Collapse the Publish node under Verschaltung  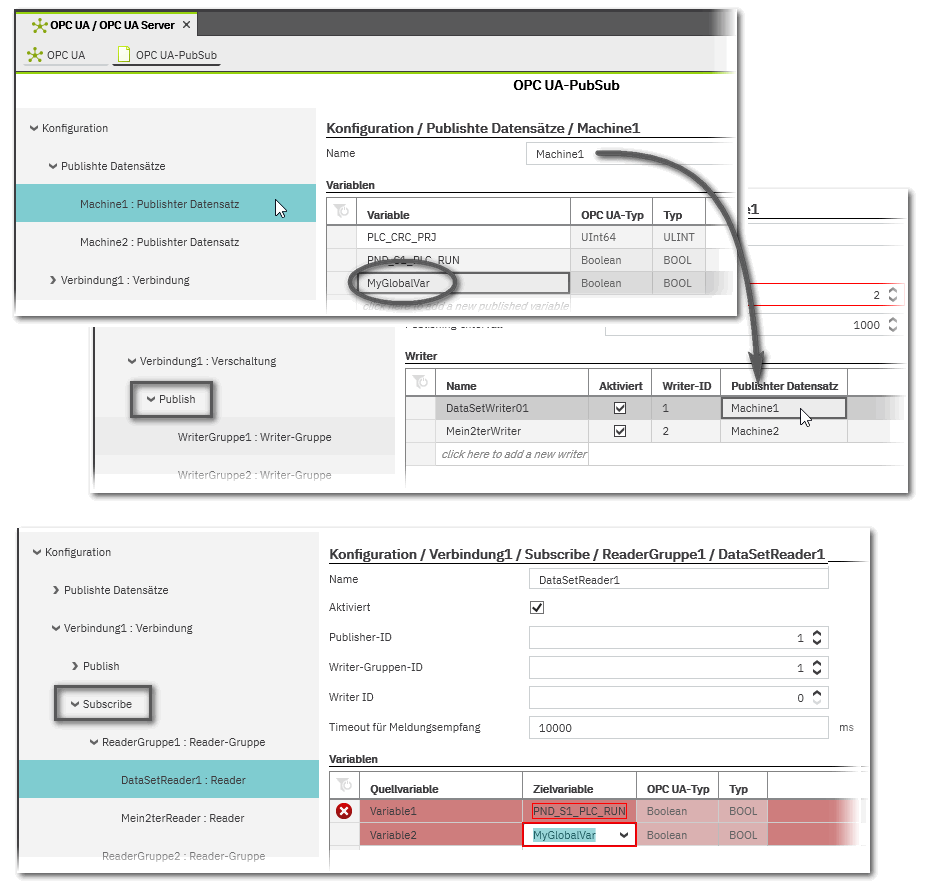(150, 399)
